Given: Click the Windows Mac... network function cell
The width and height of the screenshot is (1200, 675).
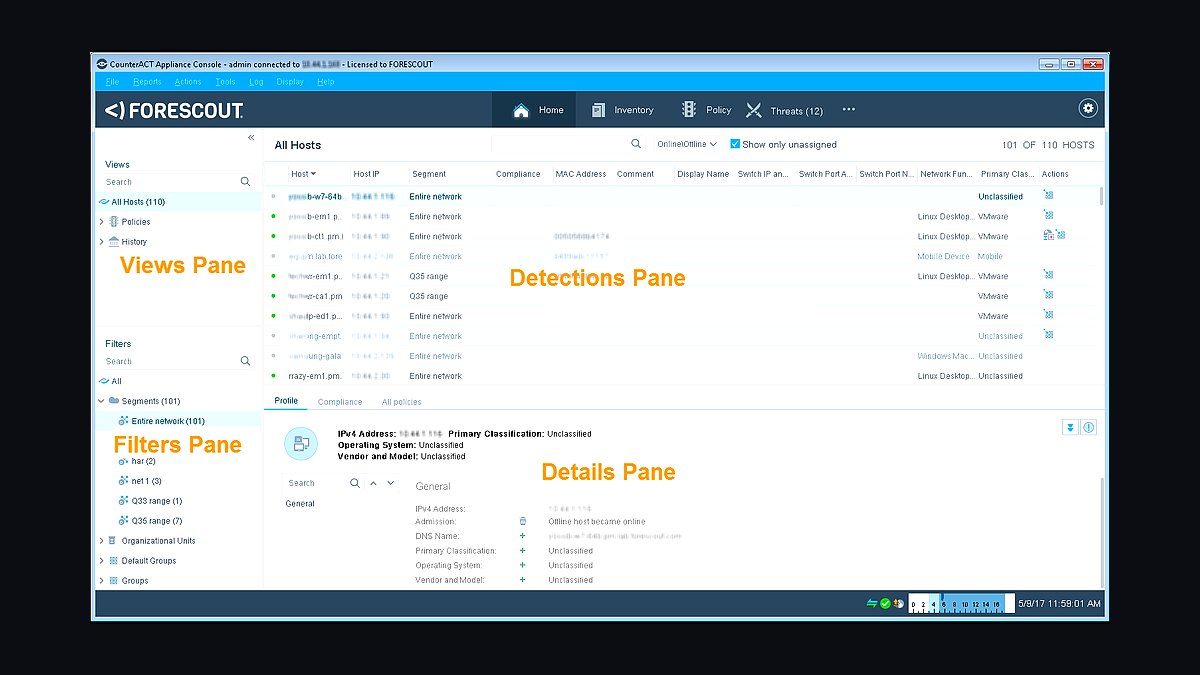Looking at the screenshot, I should (x=944, y=356).
